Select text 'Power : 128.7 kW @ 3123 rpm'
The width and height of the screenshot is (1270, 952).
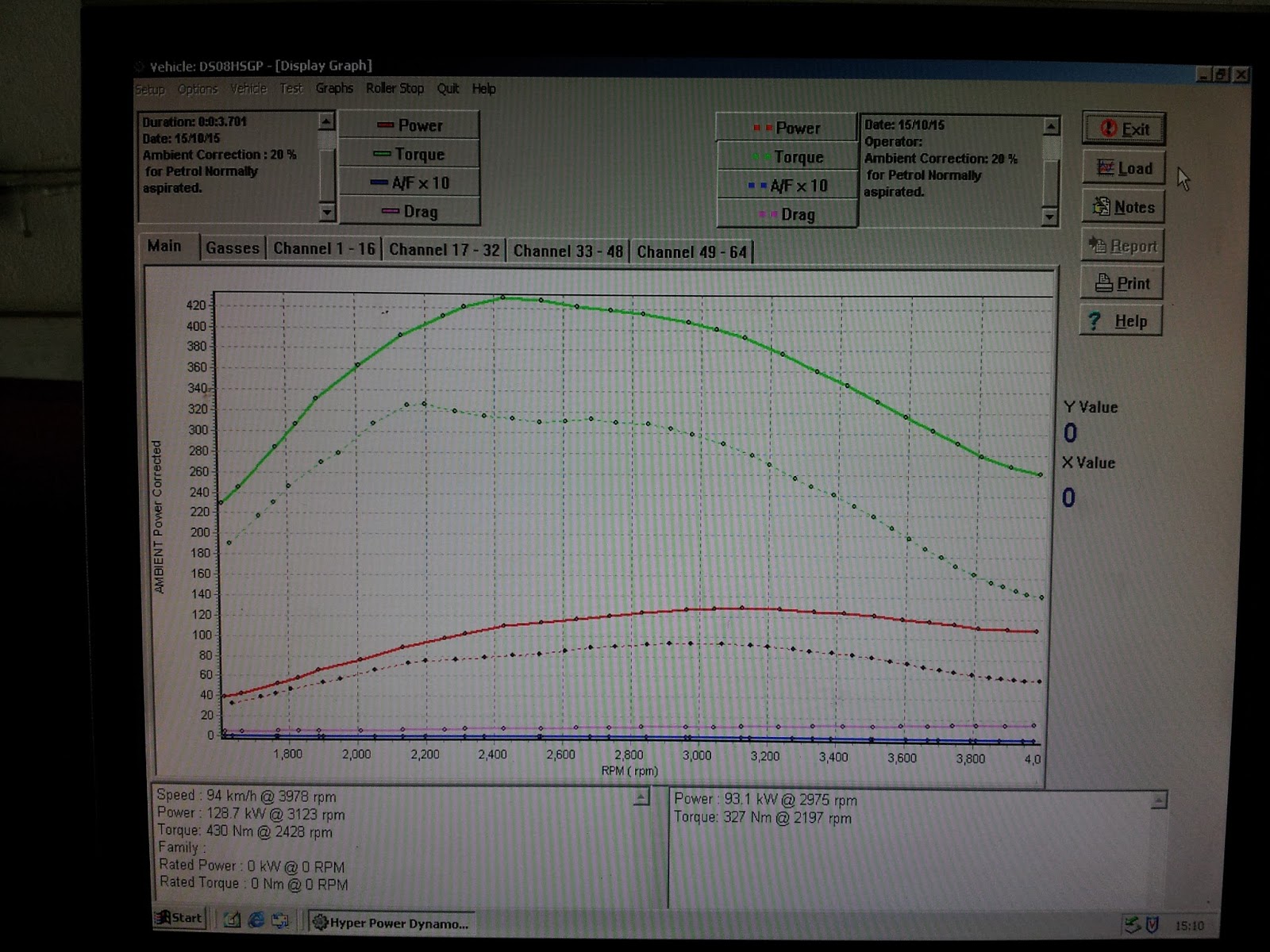pos(251,813)
